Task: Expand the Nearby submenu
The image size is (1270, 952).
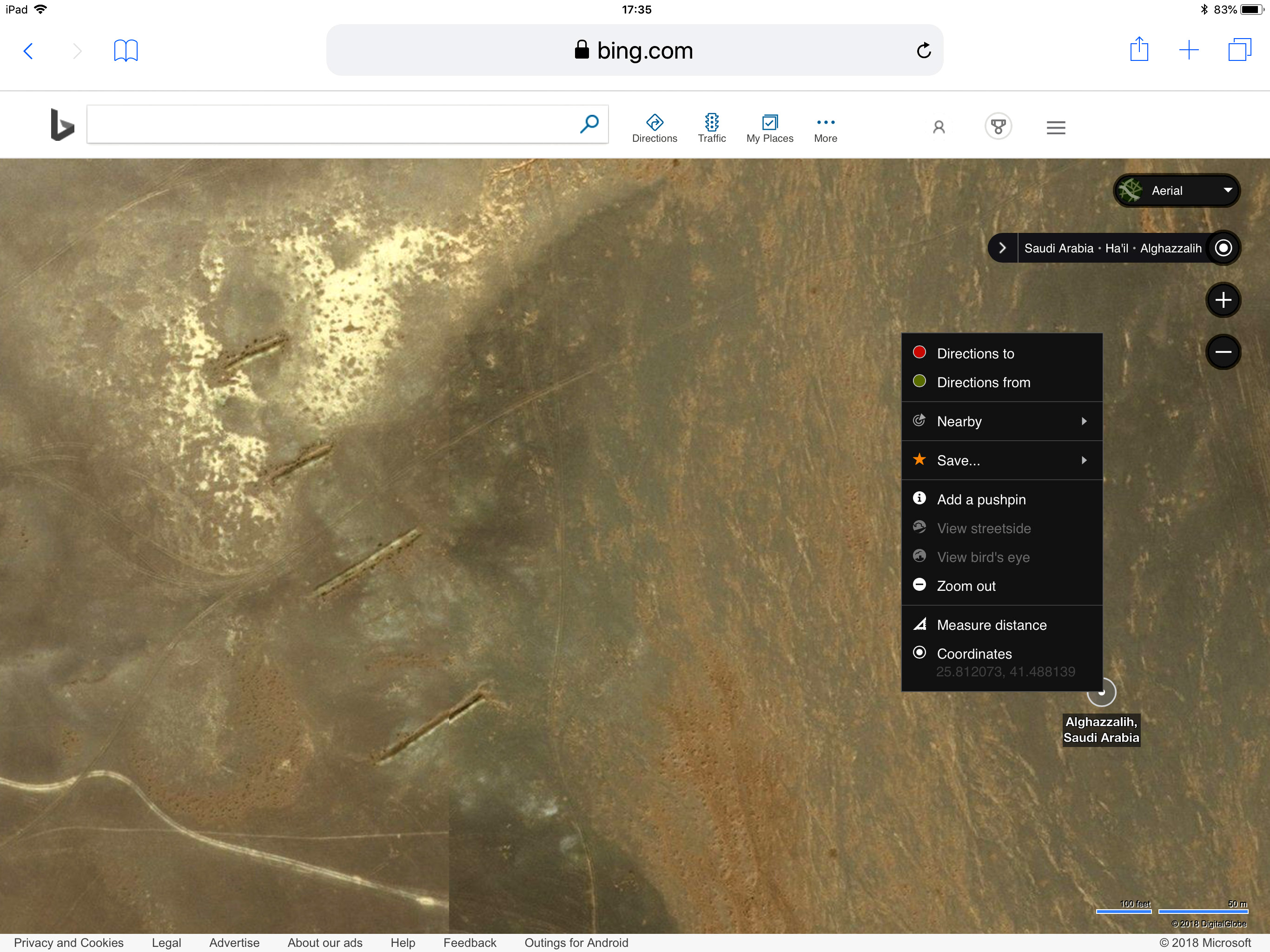Action: click(1002, 422)
